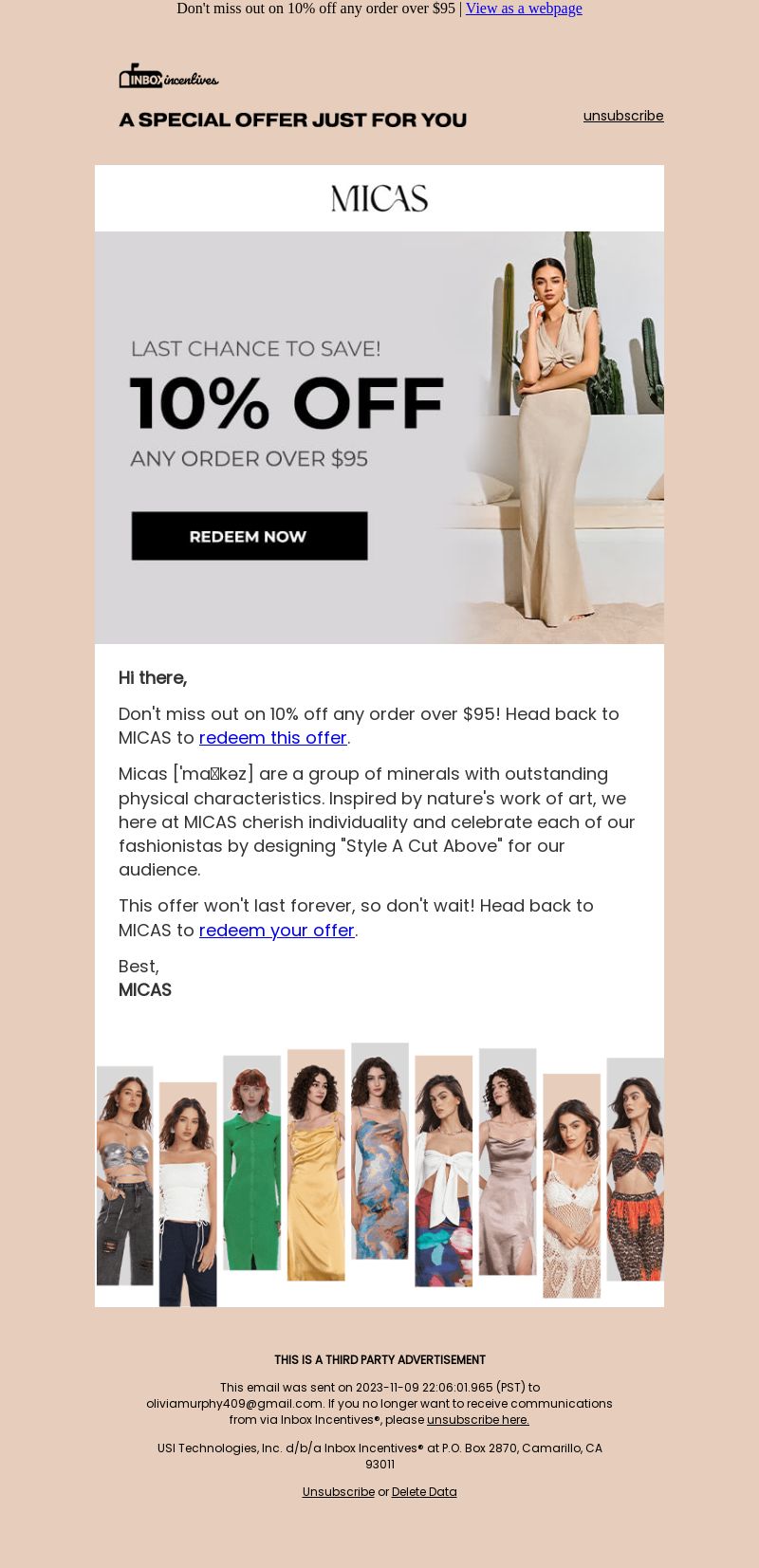The width and height of the screenshot is (759, 1568).
Task: Click the redeem your offer link
Action: click(x=277, y=931)
